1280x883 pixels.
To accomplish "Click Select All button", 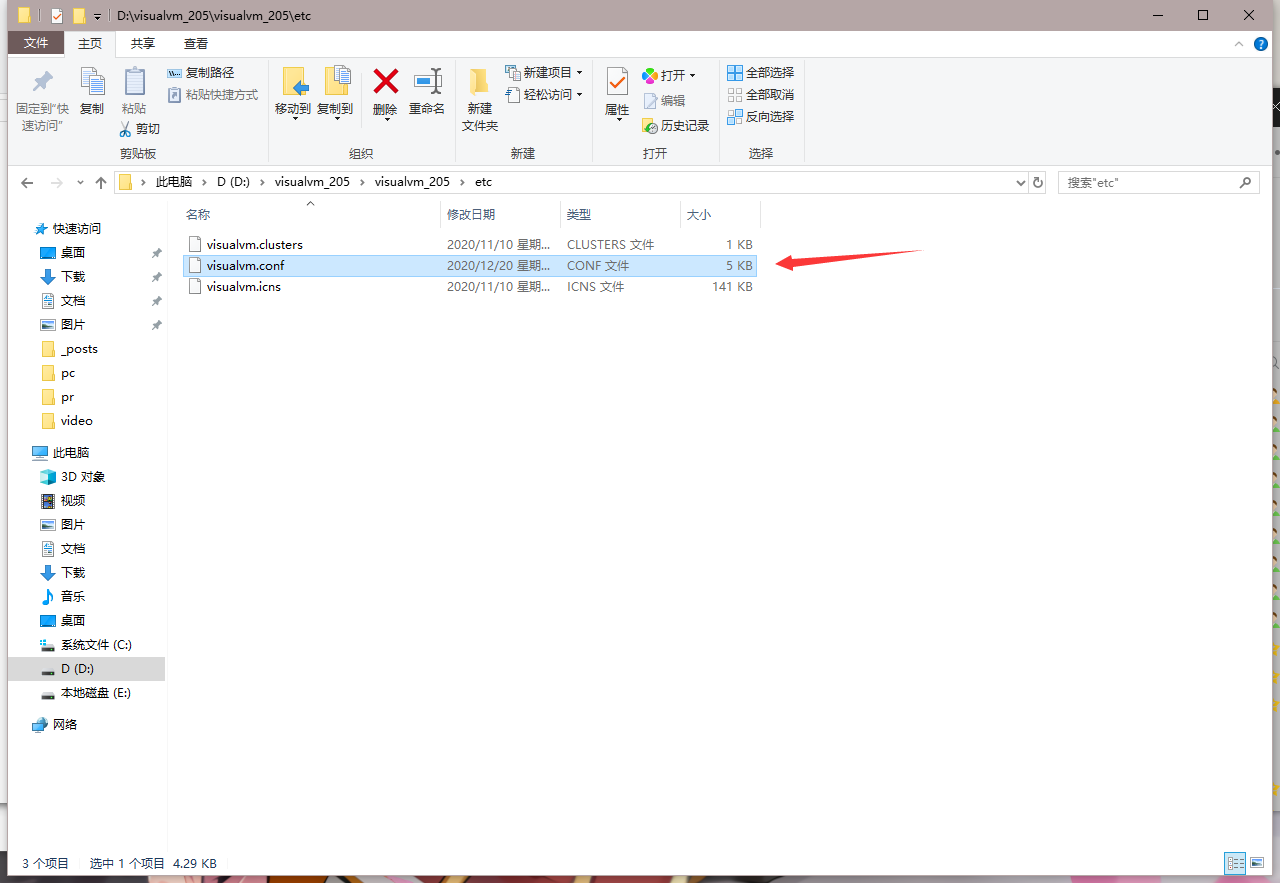I will point(760,73).
